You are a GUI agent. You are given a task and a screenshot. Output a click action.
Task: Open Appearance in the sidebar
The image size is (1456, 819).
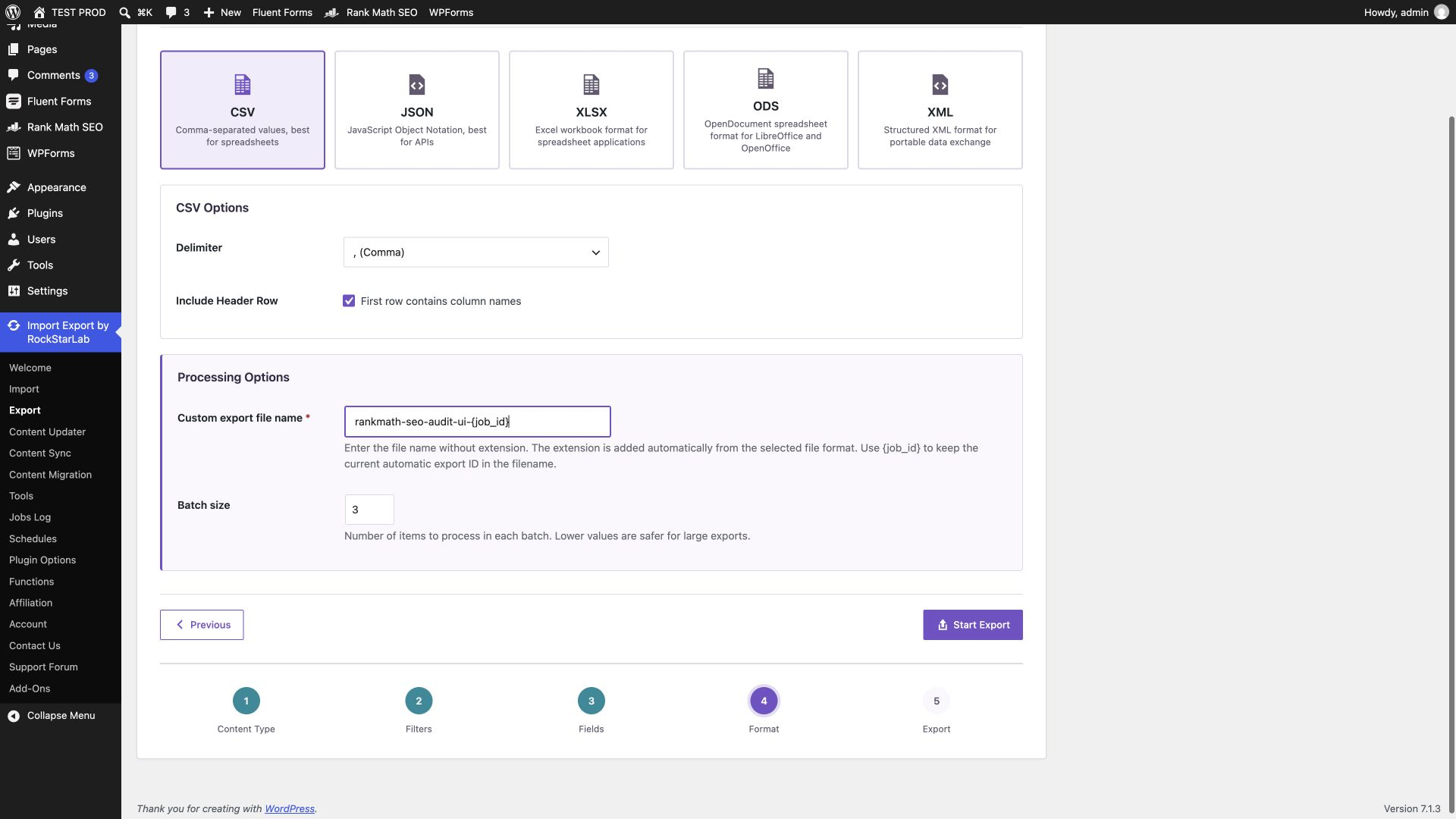[56, 187]
